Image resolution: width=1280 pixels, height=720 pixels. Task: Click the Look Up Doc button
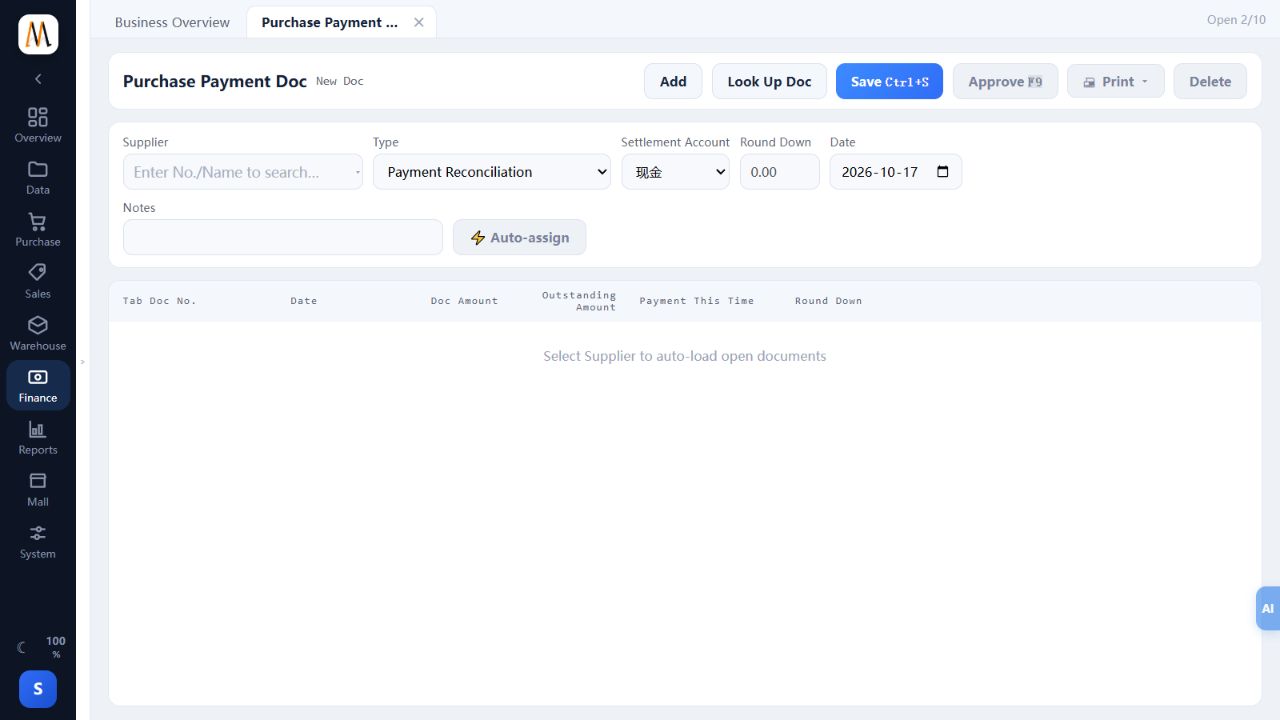coord(769,82)
